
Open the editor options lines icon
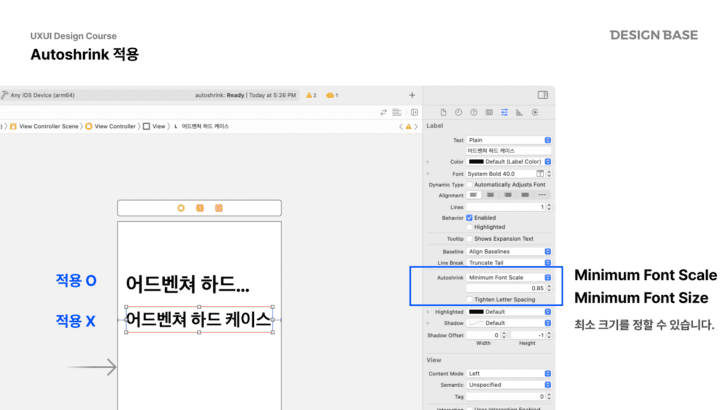pos(397,112)
